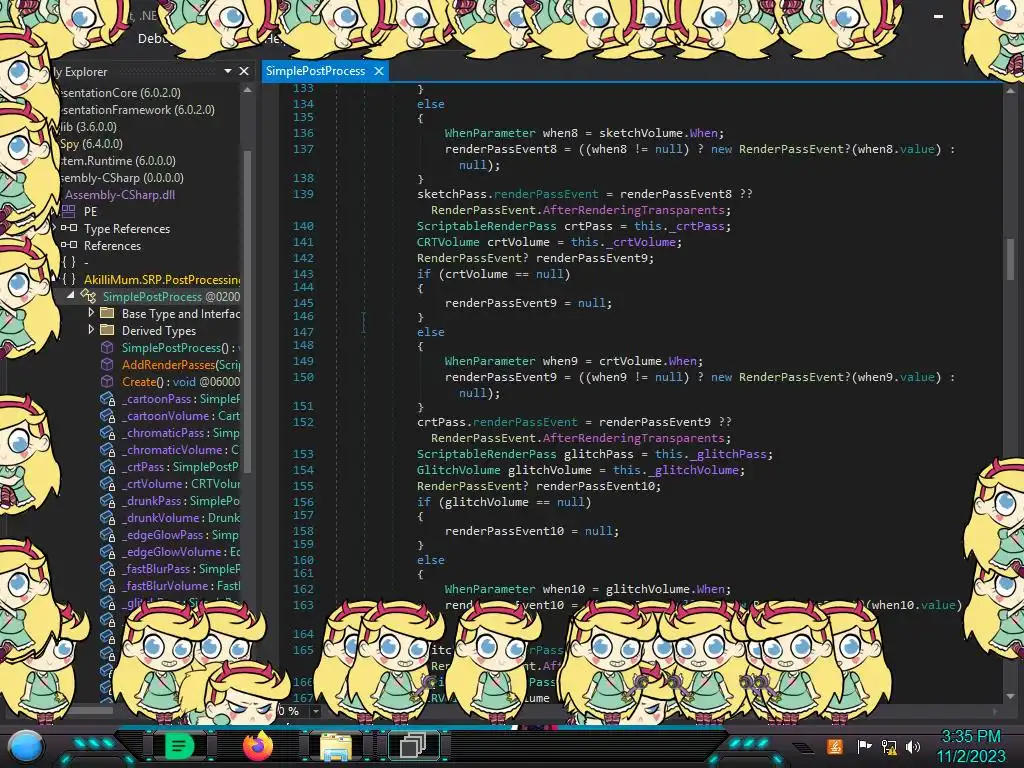The width and height of the screenshot is (1024, 768).
Task: Click the PE node icon
Action: click(69, 211)
